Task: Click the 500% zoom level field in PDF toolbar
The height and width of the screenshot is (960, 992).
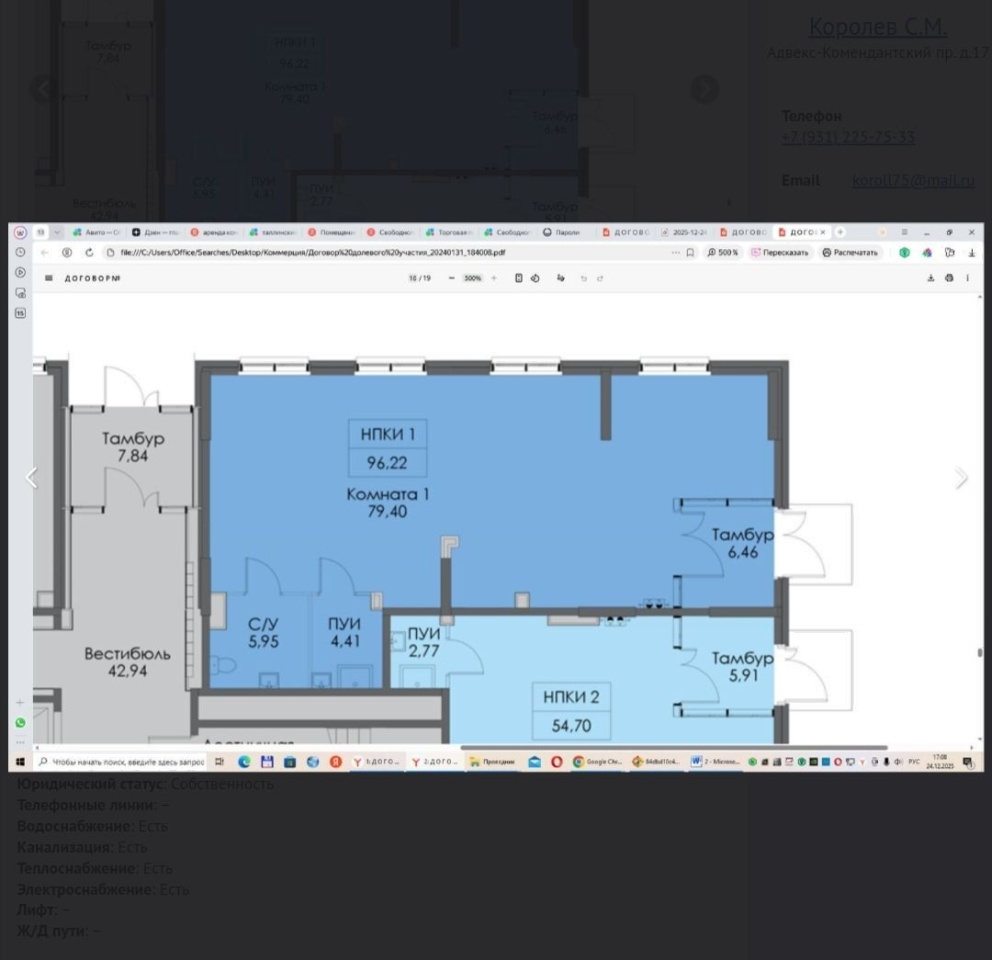Action: coord(472,278)
